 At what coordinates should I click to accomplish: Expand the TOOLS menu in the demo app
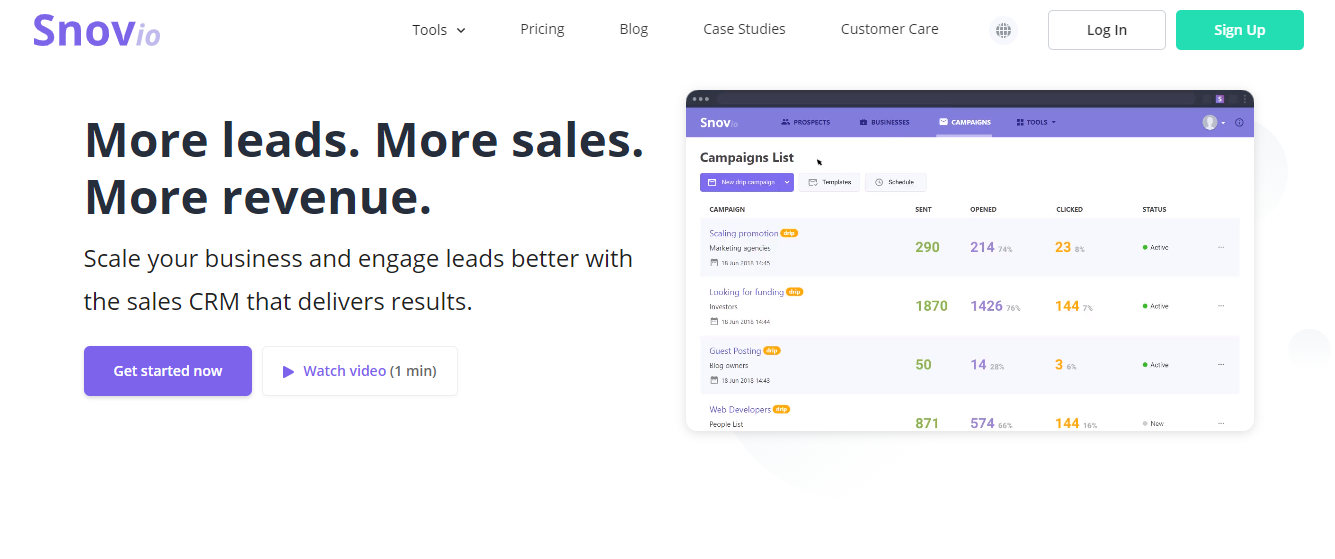click(1036, 122)
